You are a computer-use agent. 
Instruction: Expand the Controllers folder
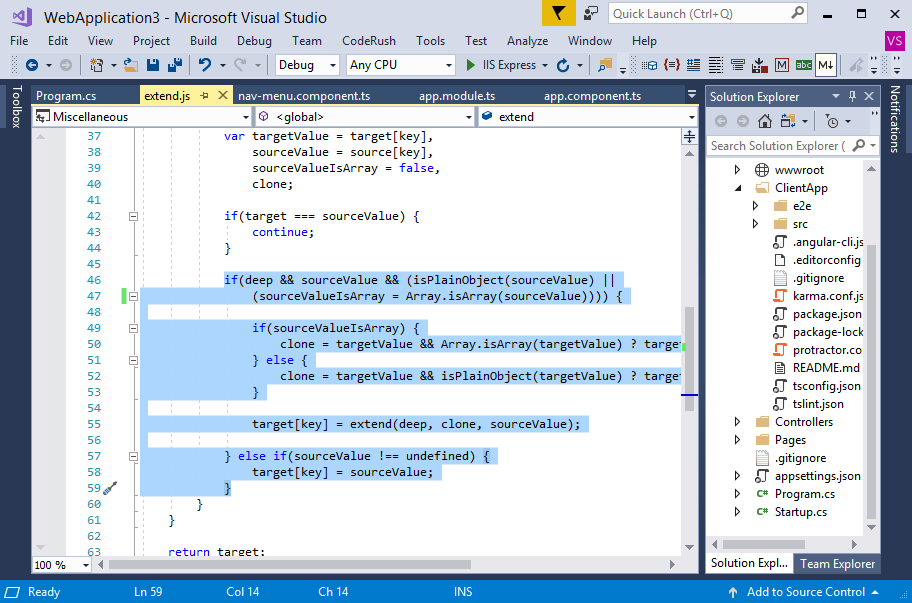click(737, 421)
